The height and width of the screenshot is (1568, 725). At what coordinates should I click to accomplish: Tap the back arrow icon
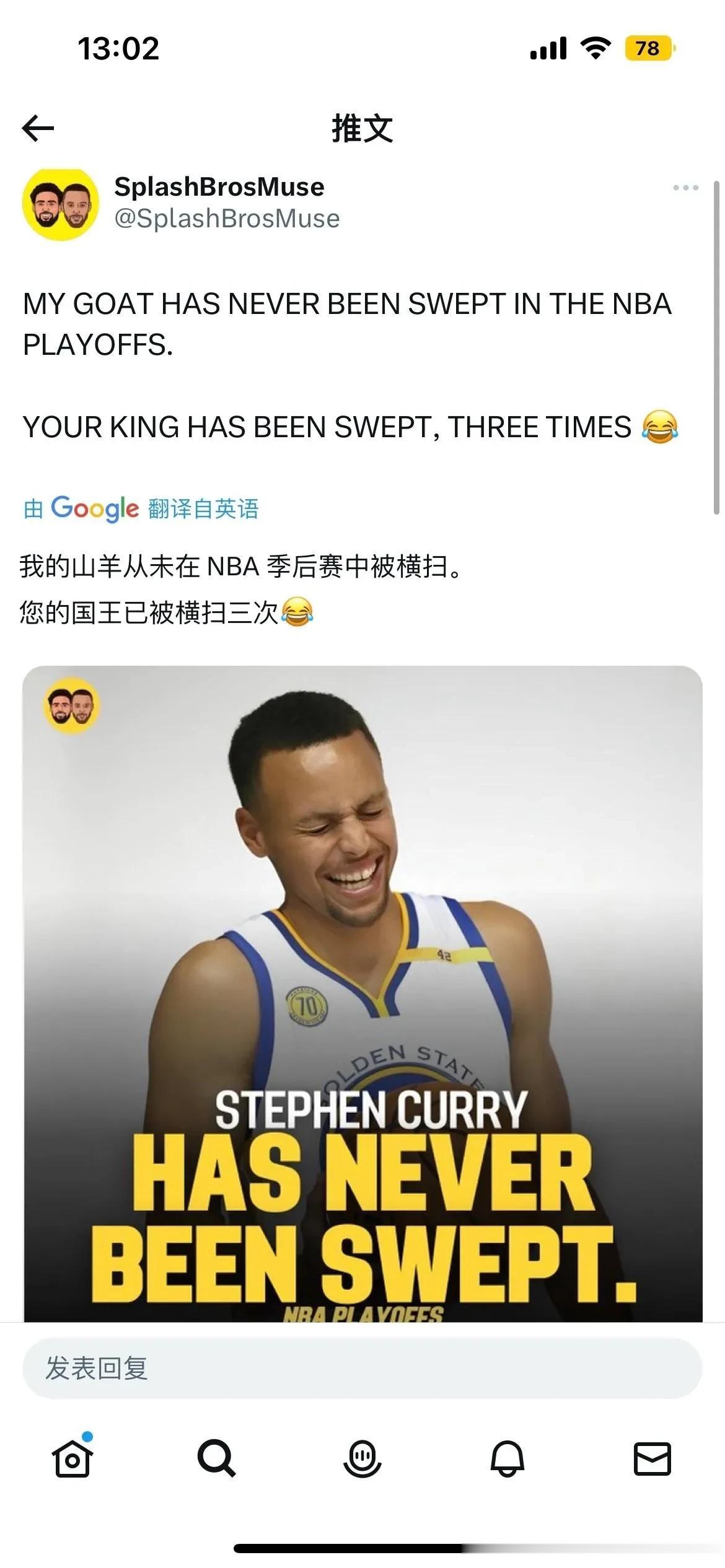point(38,128)
